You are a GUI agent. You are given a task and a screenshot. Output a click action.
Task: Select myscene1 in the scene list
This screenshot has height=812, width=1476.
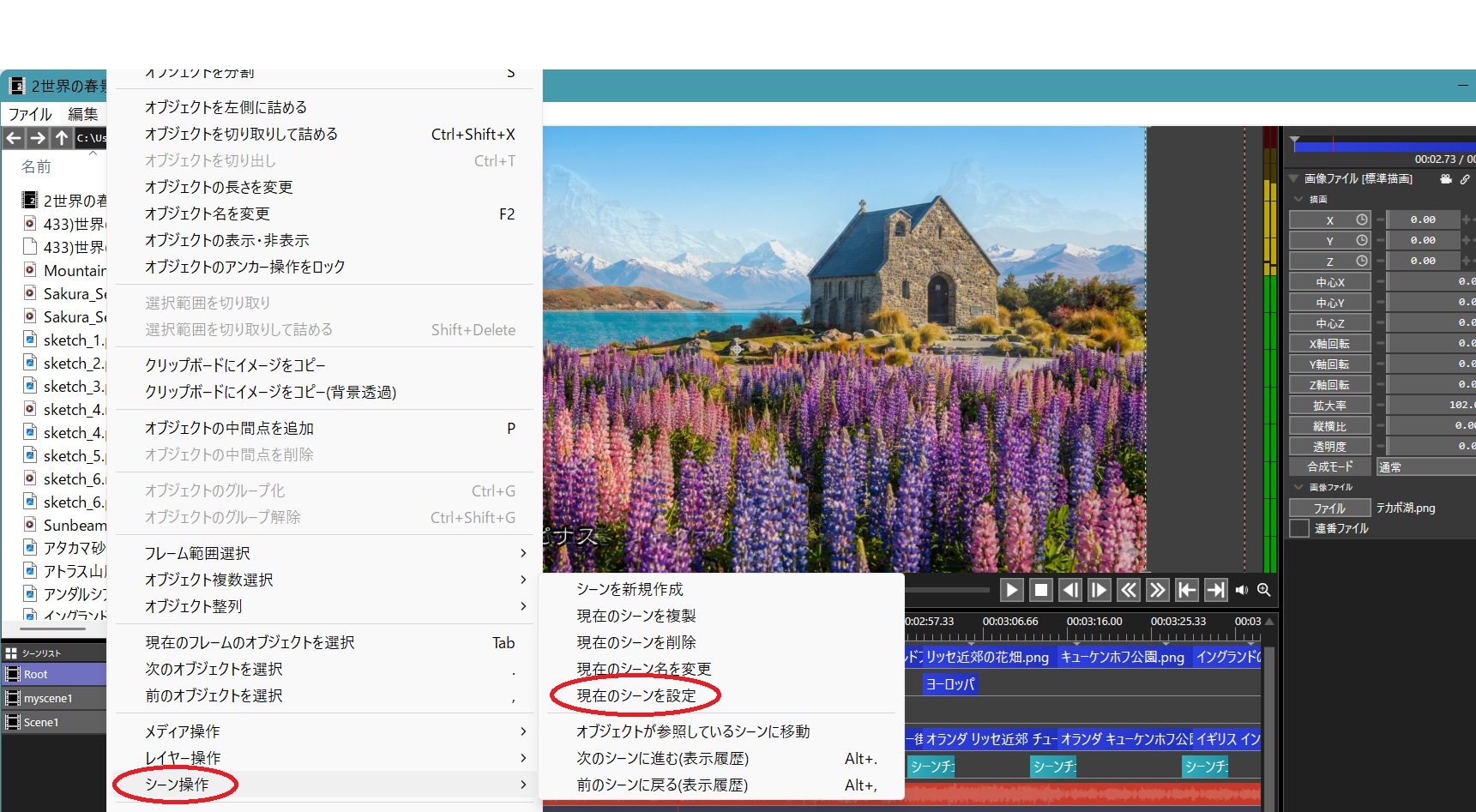point(48,699)
